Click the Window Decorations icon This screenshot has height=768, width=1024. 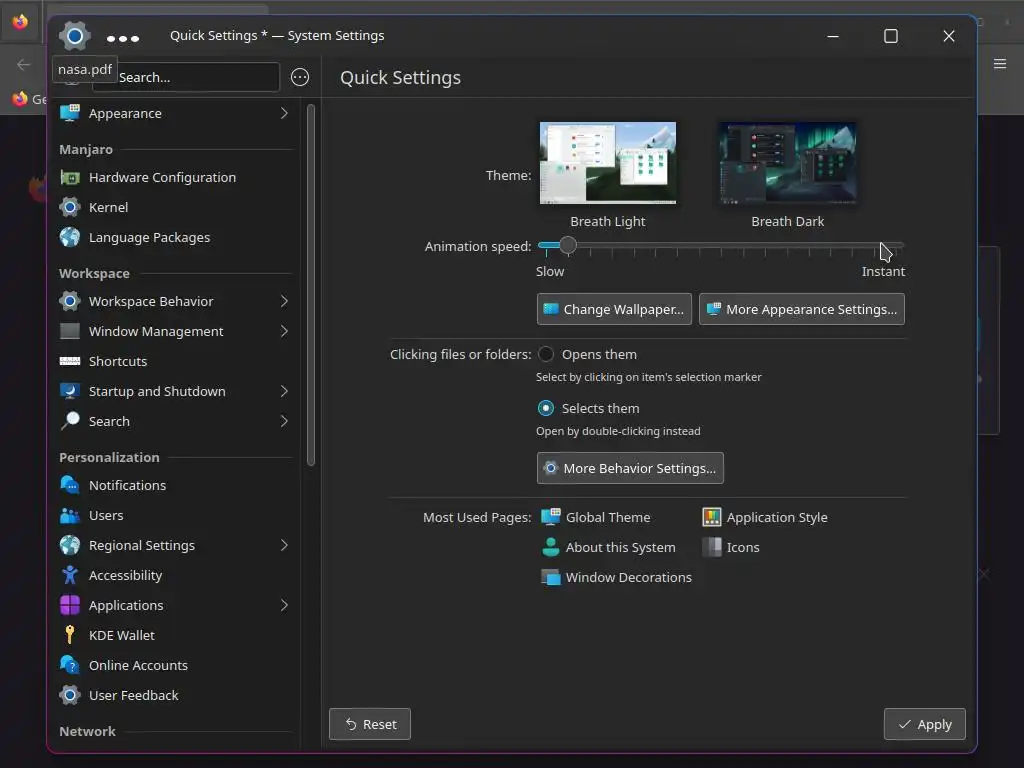click(551, 577)
